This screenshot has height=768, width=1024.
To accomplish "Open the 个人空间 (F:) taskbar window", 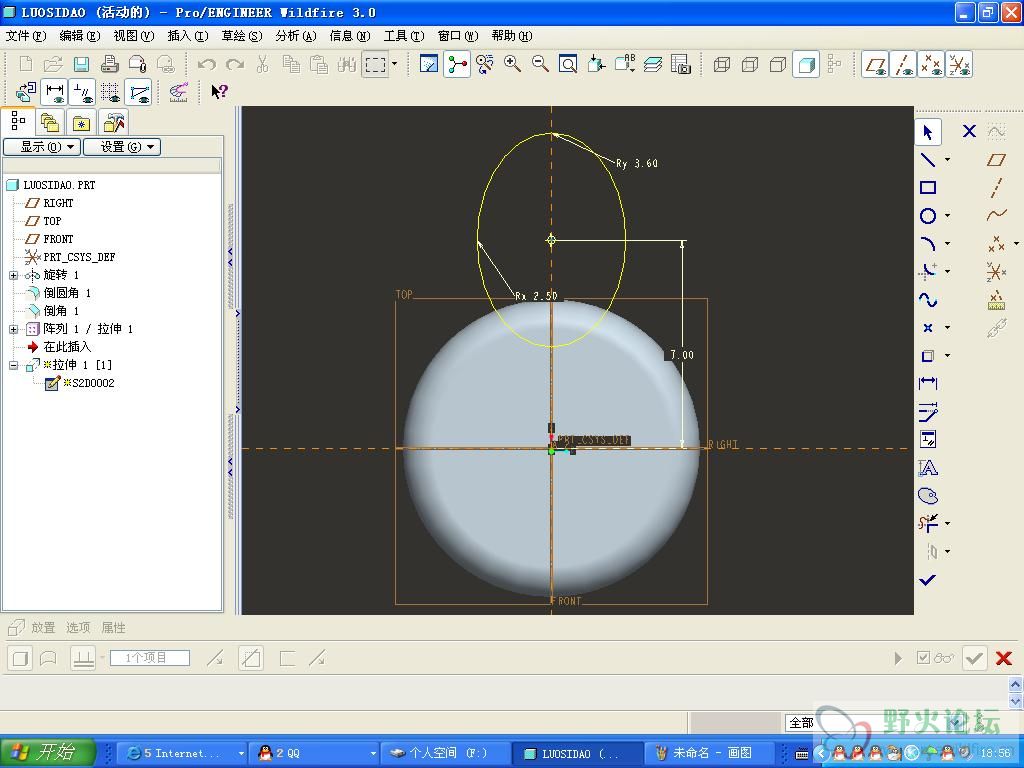I will tap(445, 753).
